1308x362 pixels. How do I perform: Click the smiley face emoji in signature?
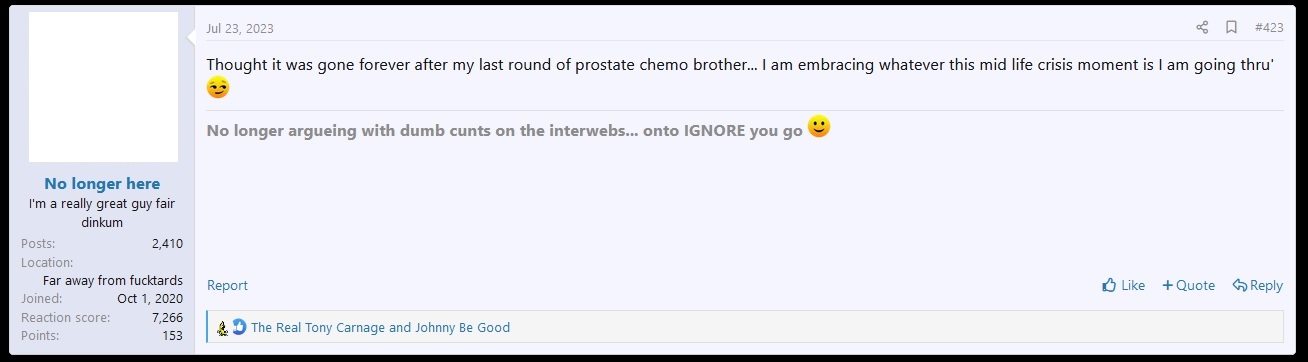click(x=819, y=127)
